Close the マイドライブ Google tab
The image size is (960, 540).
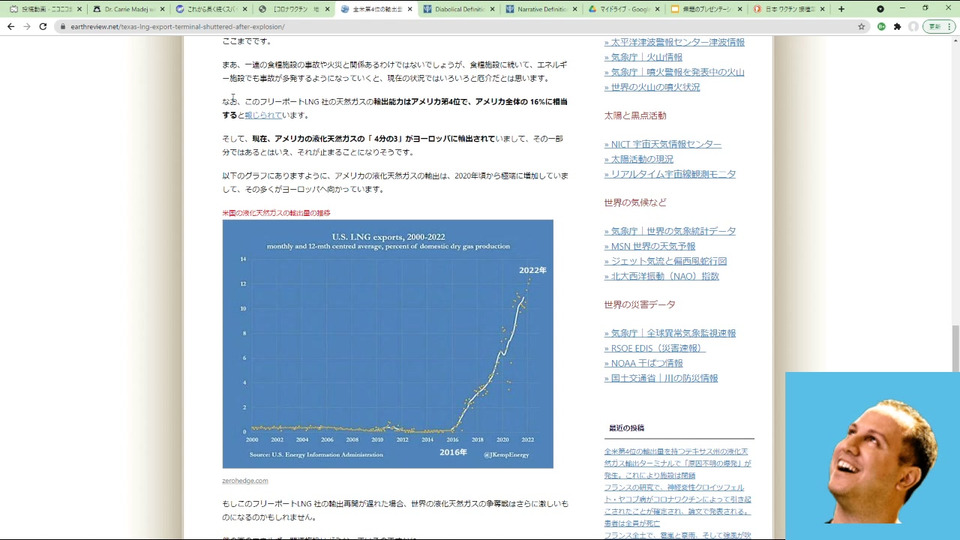(x=657, y=9)
